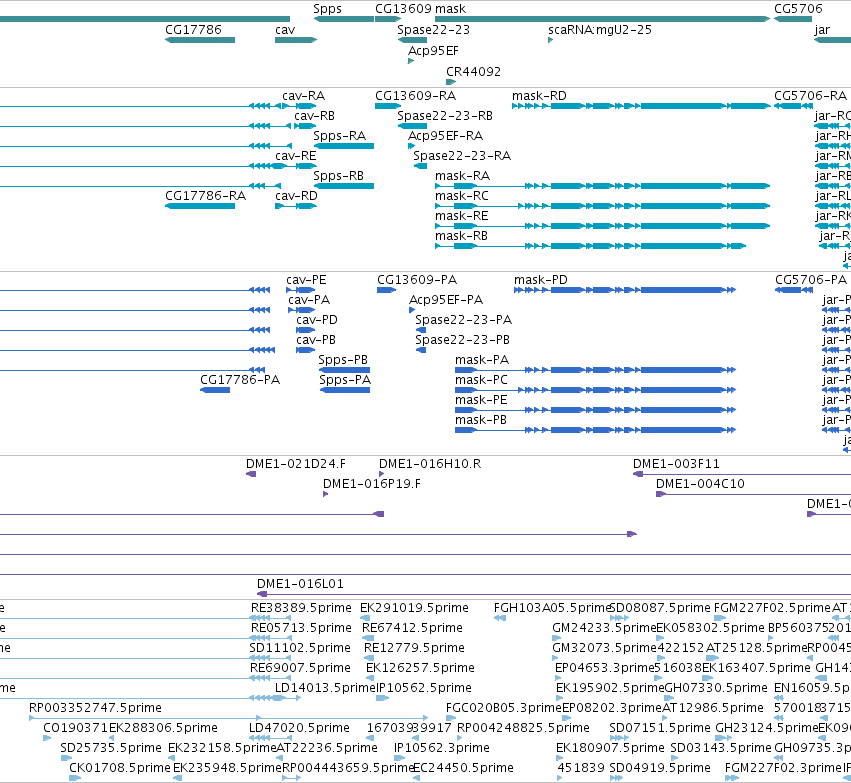The image size is (851, 783).
Task: Select the mask-PE protein label
Action: coord(481,399)
